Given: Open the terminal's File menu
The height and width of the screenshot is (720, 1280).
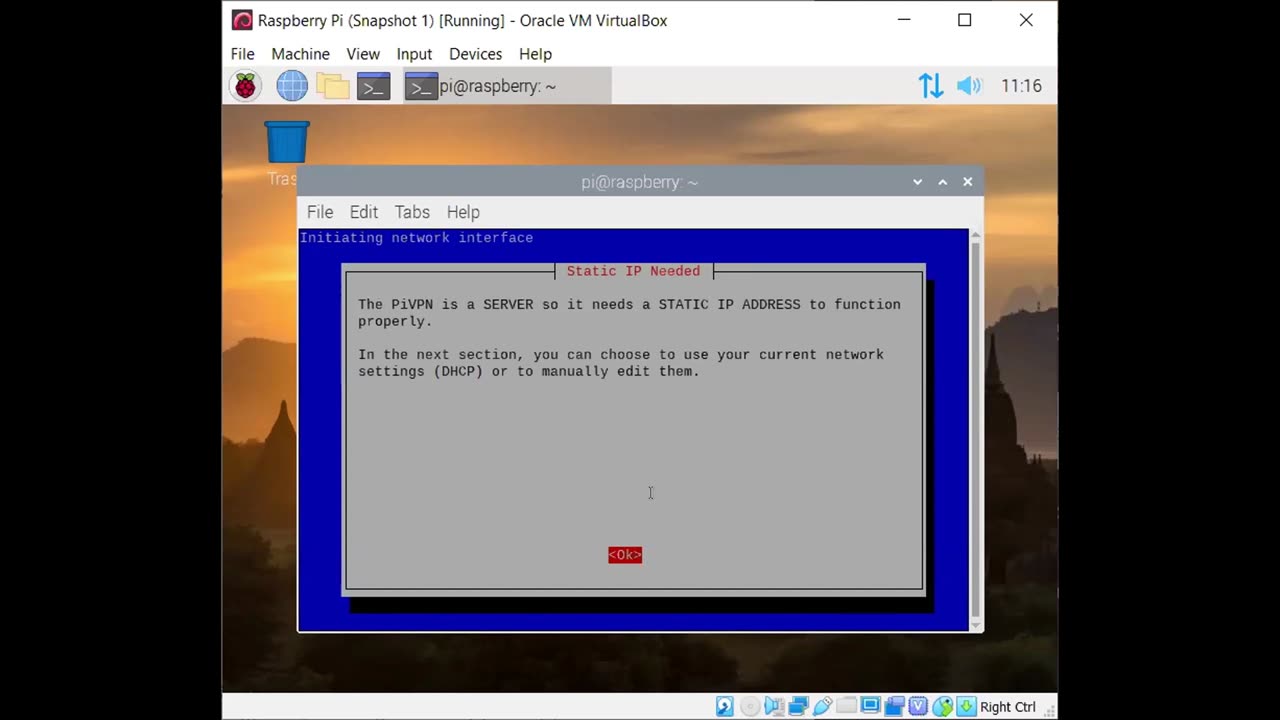Looking at the screenshot, I should tap(320, 212).
